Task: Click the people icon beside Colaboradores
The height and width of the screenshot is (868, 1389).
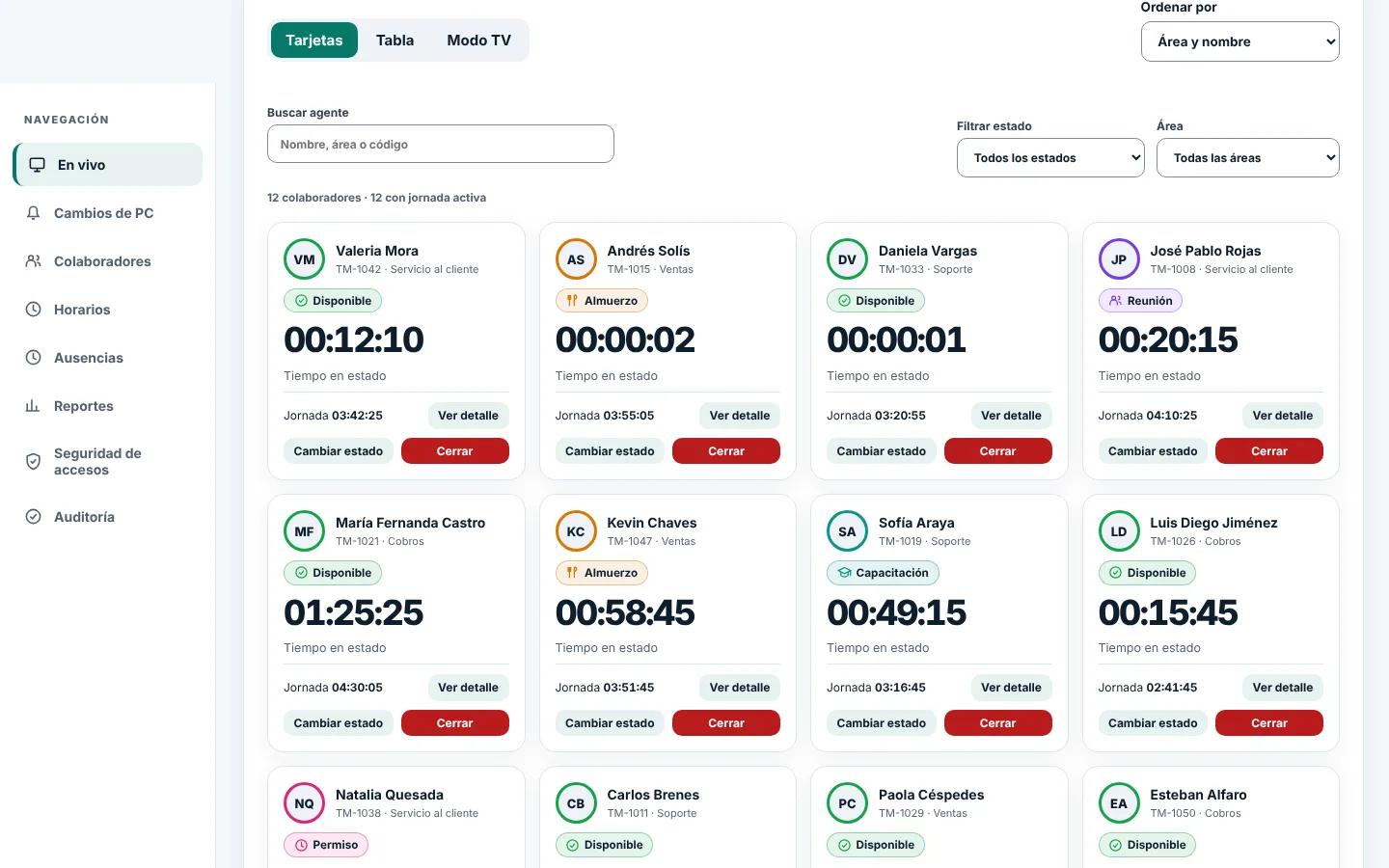Action: 33,261
